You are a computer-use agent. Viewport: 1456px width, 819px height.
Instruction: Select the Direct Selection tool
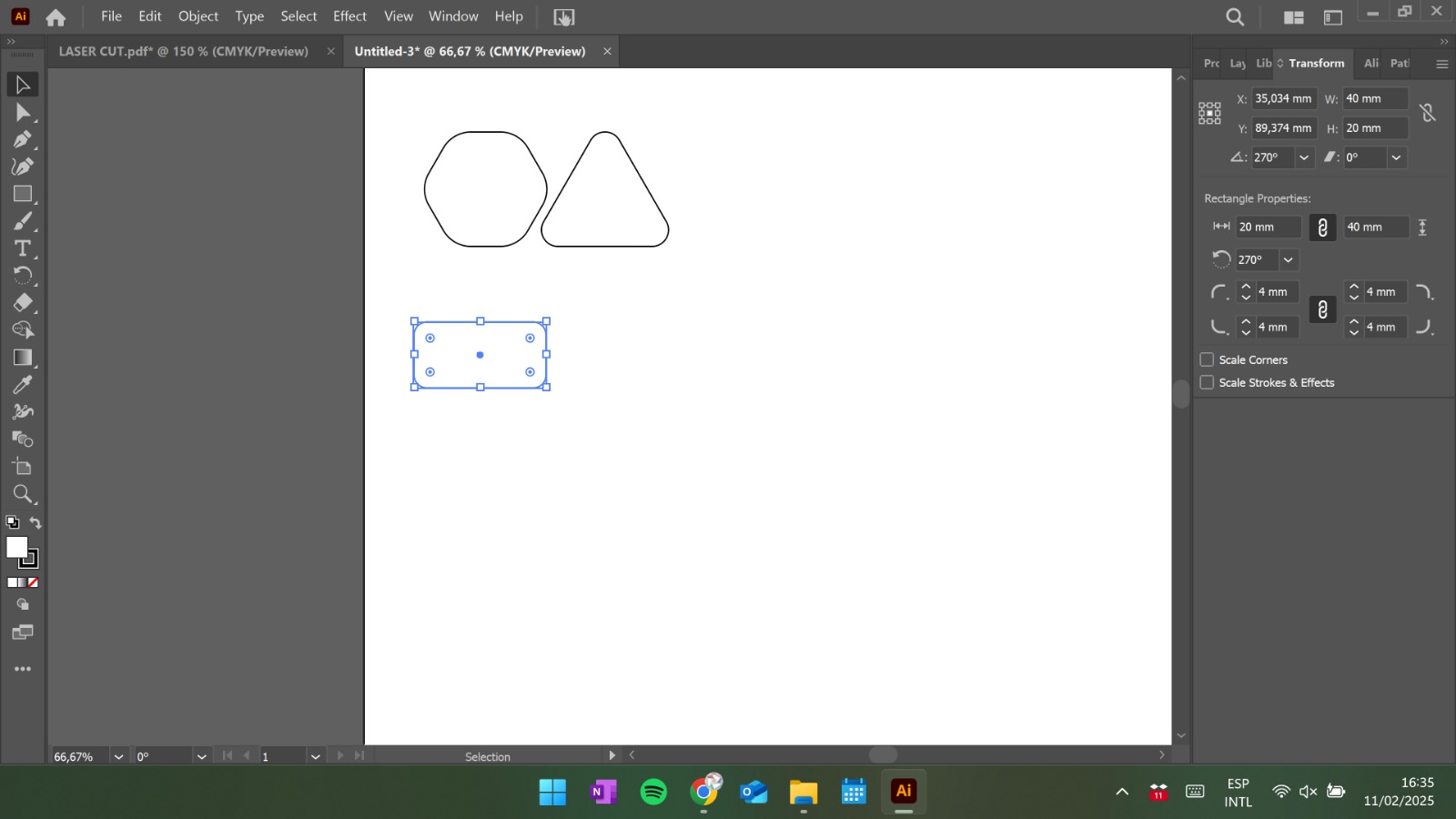23,112
